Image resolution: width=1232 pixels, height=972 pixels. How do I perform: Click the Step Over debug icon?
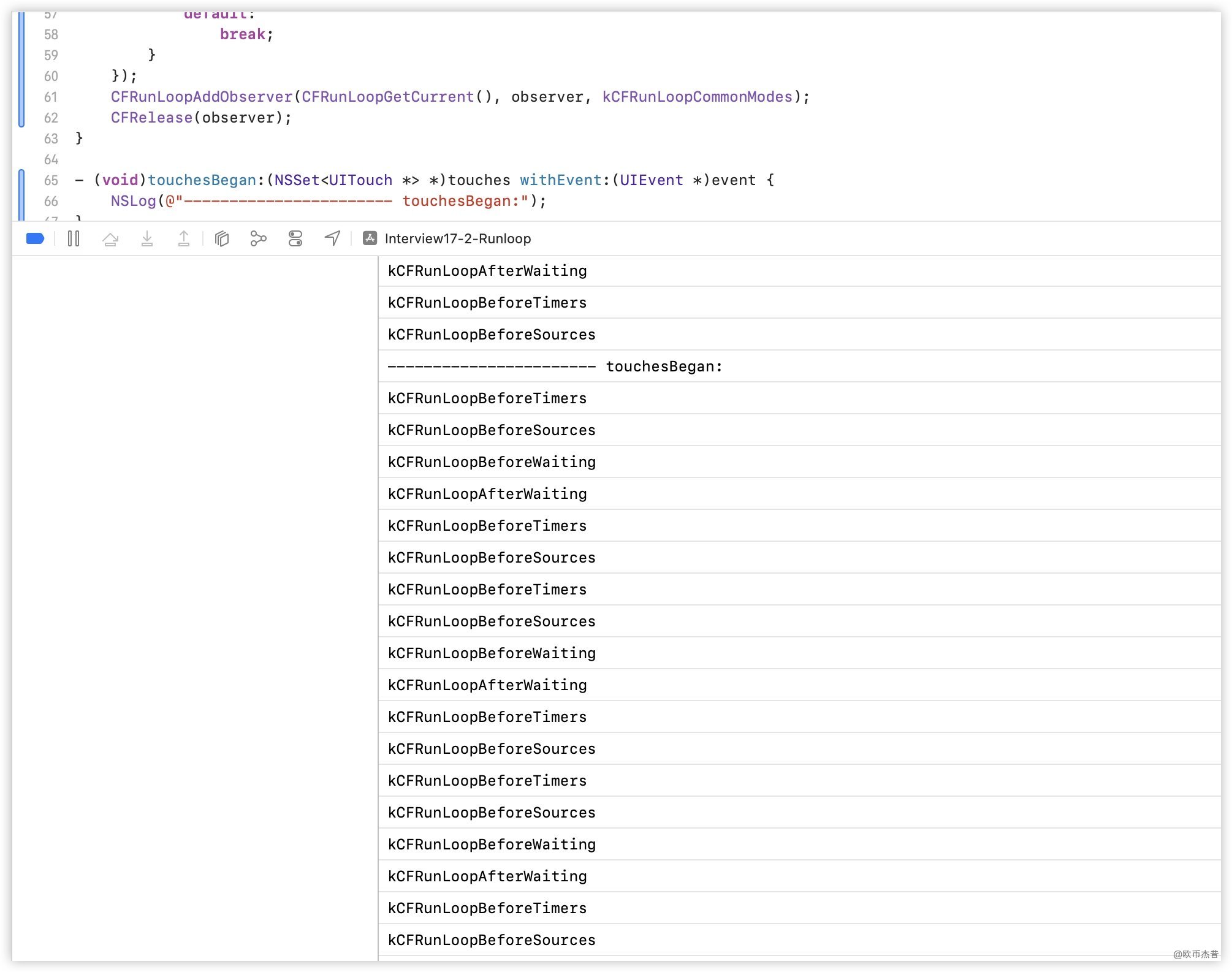click(x=110, y=238)
